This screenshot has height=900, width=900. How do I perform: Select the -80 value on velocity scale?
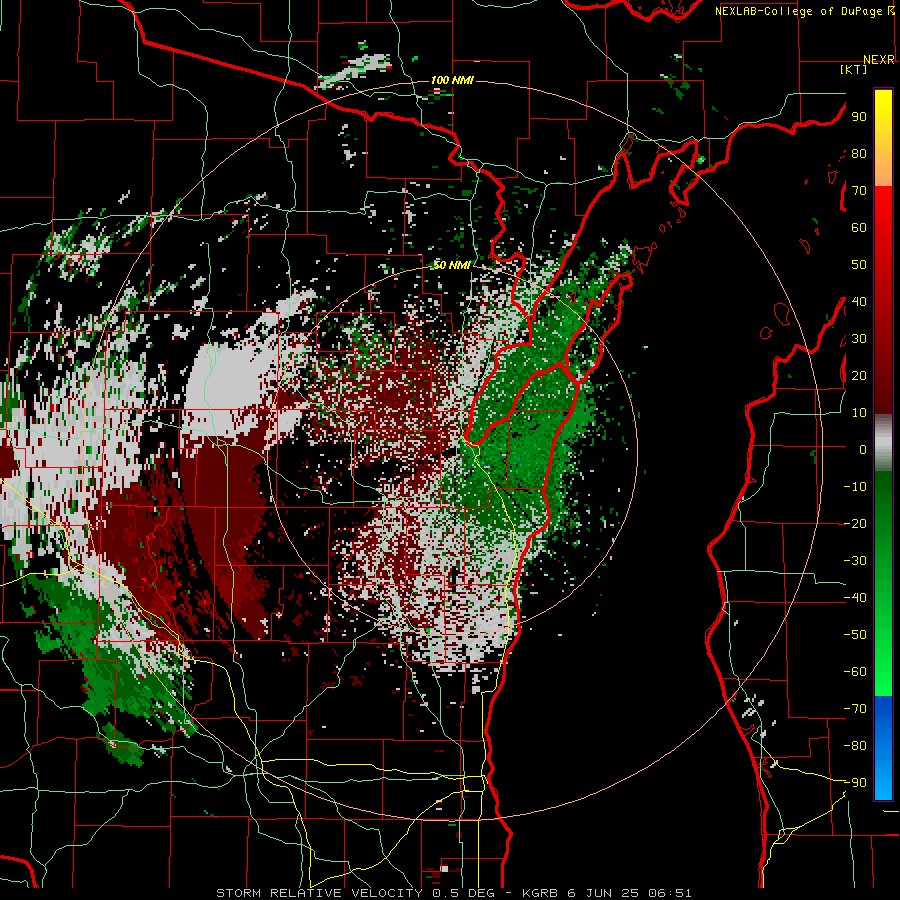(x=855, y=746)
